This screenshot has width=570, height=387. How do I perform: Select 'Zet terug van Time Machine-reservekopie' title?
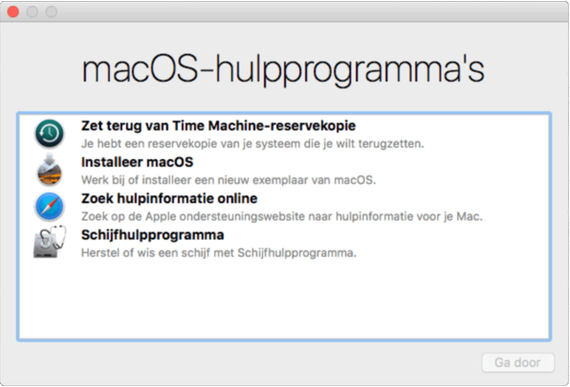[218, 126]
